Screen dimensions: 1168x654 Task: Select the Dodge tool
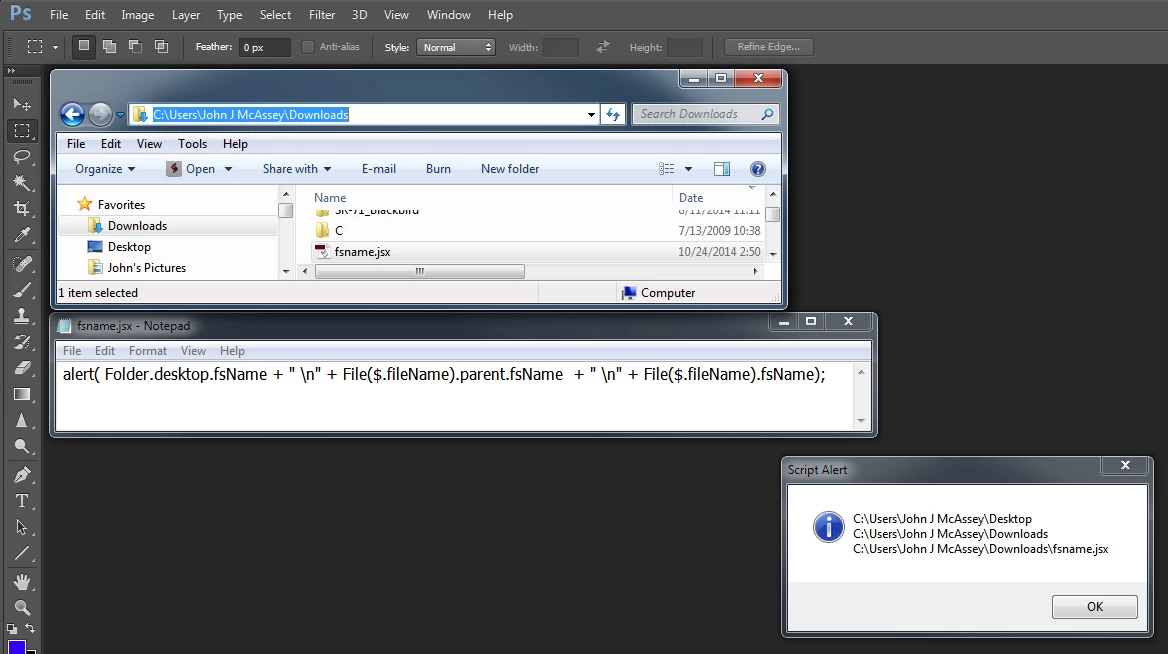(x=22, y=446)
